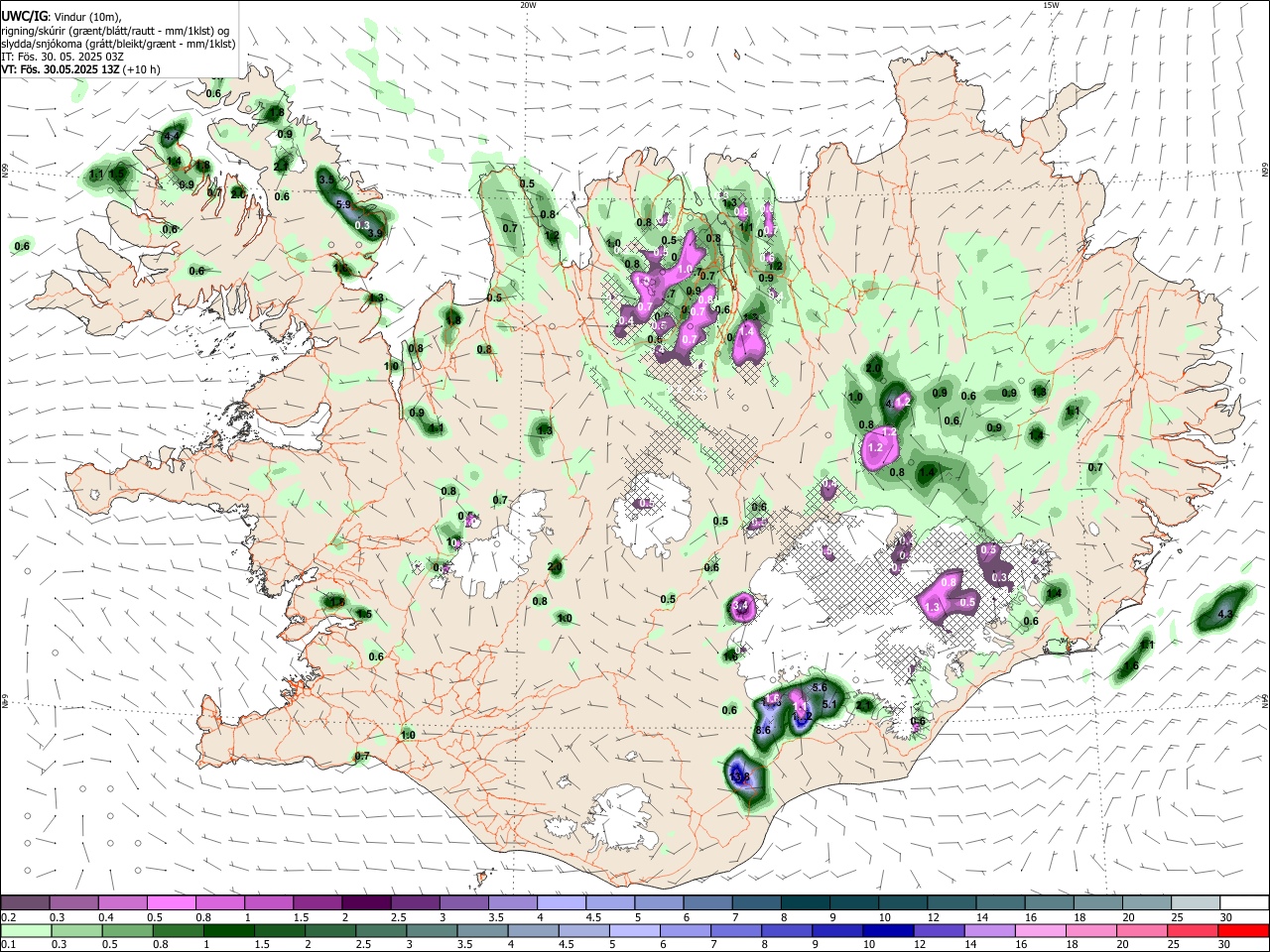The width and height of the screenshot is (1270, 952).
Task: Click the '5.6' precipitation value
Action: tap(820, 687)
